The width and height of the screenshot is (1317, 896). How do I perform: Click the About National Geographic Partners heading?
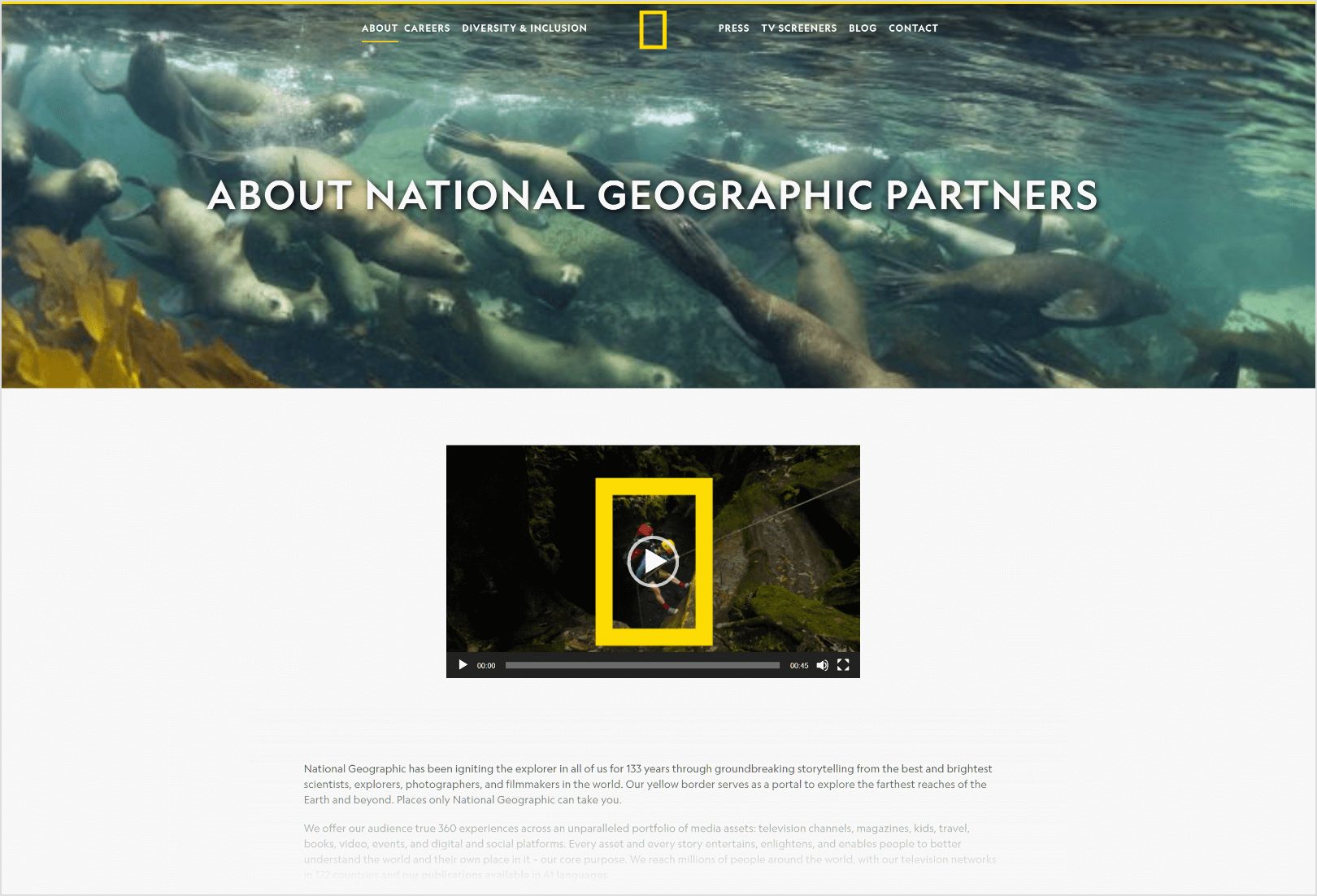(653, 196)
